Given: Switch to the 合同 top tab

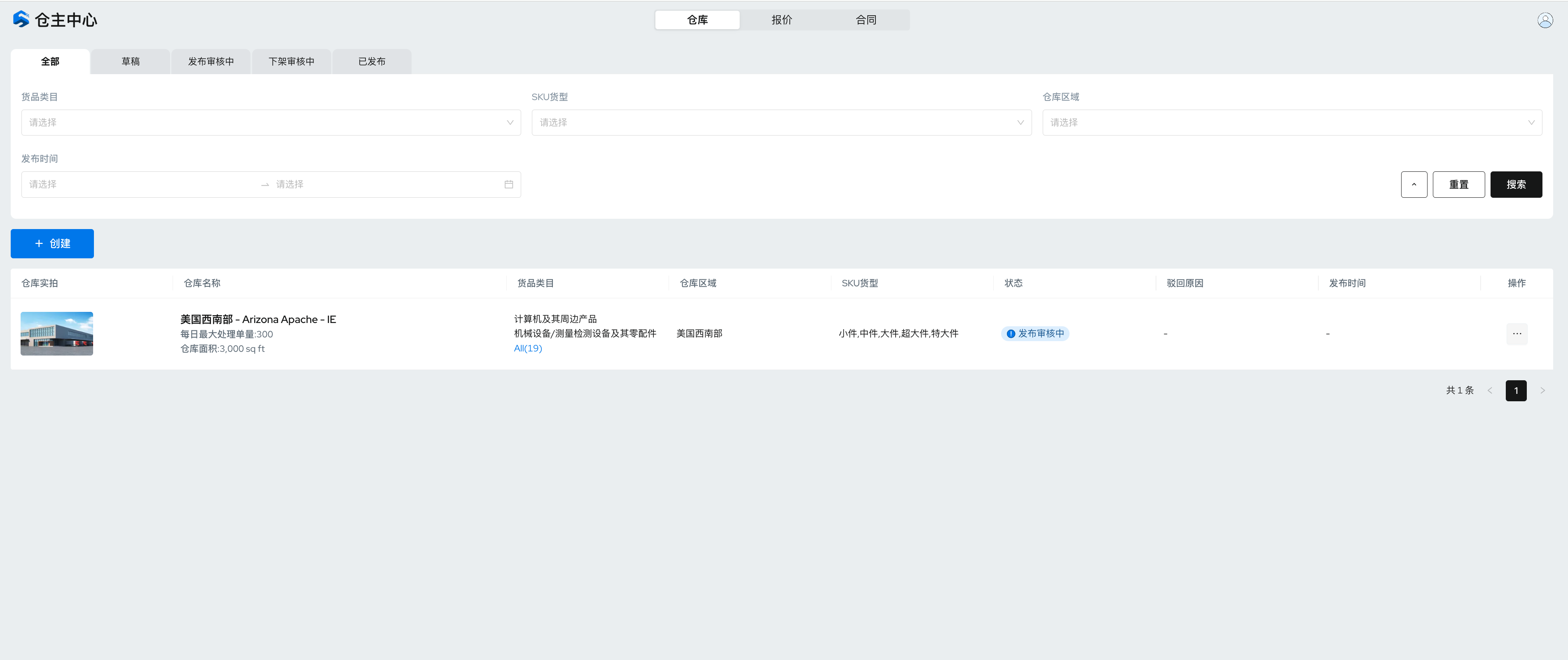Looking at the screenshot, I should pos(866,20).
